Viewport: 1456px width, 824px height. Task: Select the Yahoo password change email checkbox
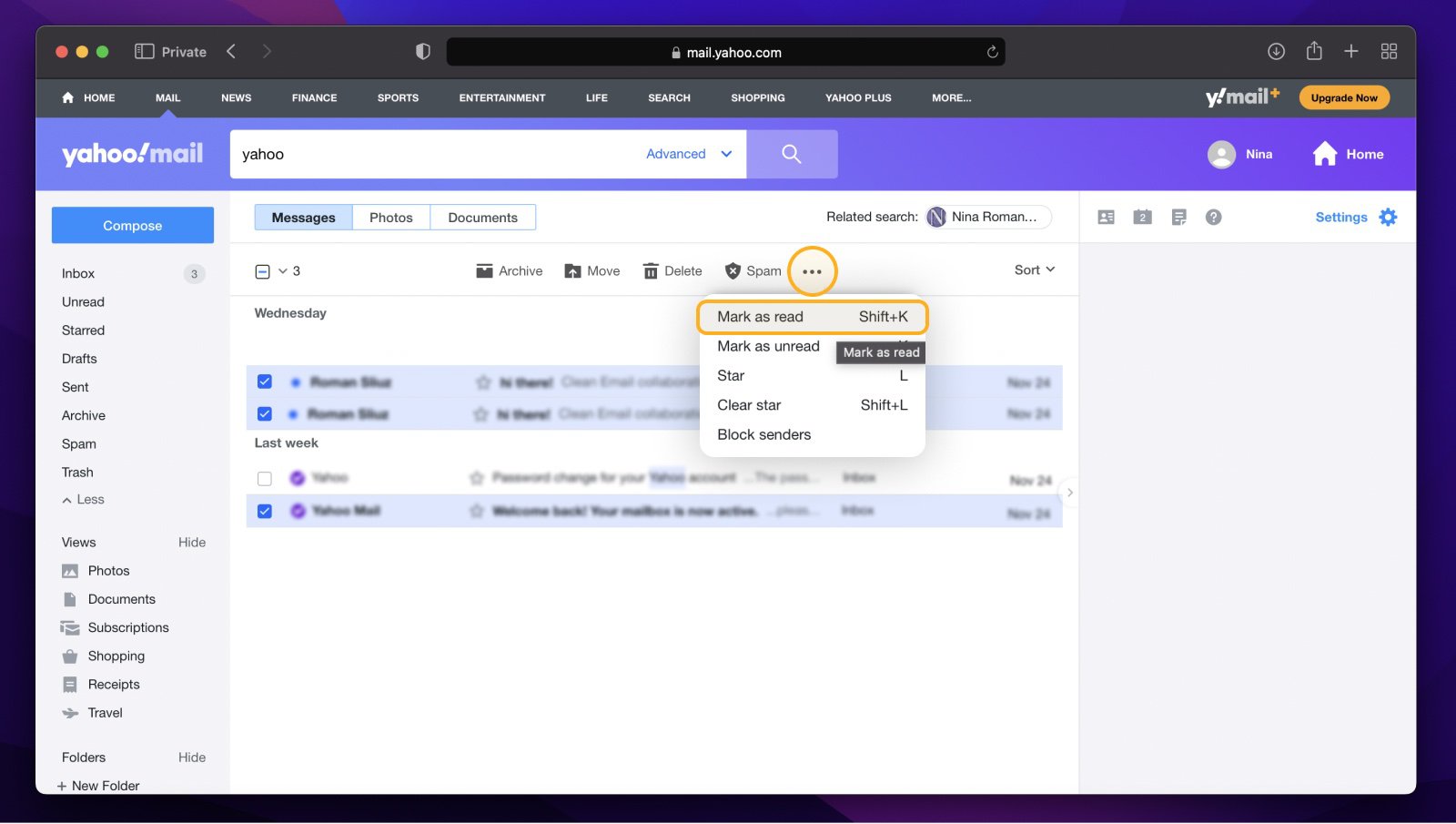pyautogui.click(x=264, y=477)
